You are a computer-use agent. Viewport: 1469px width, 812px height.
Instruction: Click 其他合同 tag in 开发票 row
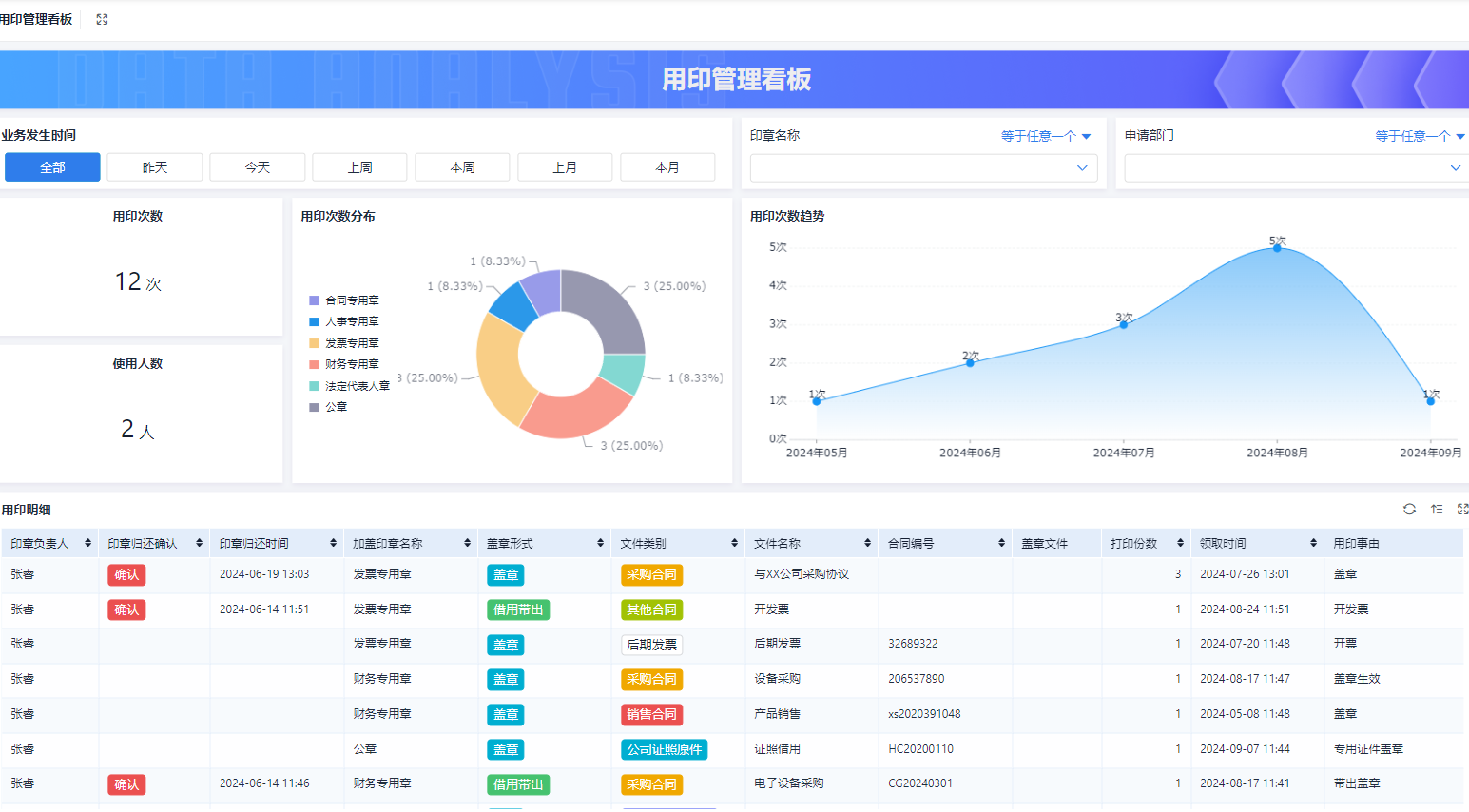pos(651,609)
